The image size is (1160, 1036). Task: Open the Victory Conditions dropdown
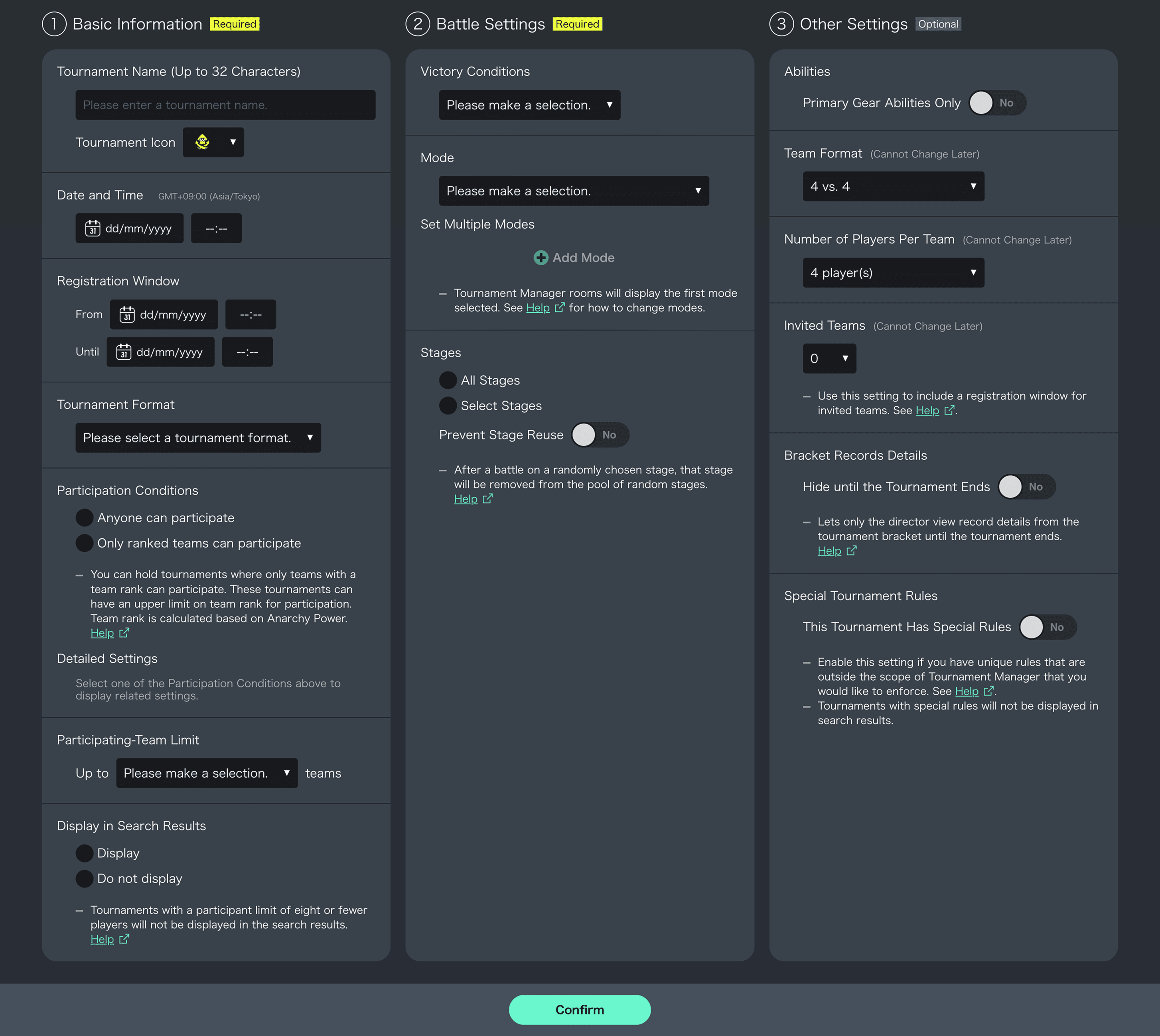pos(530,105)
